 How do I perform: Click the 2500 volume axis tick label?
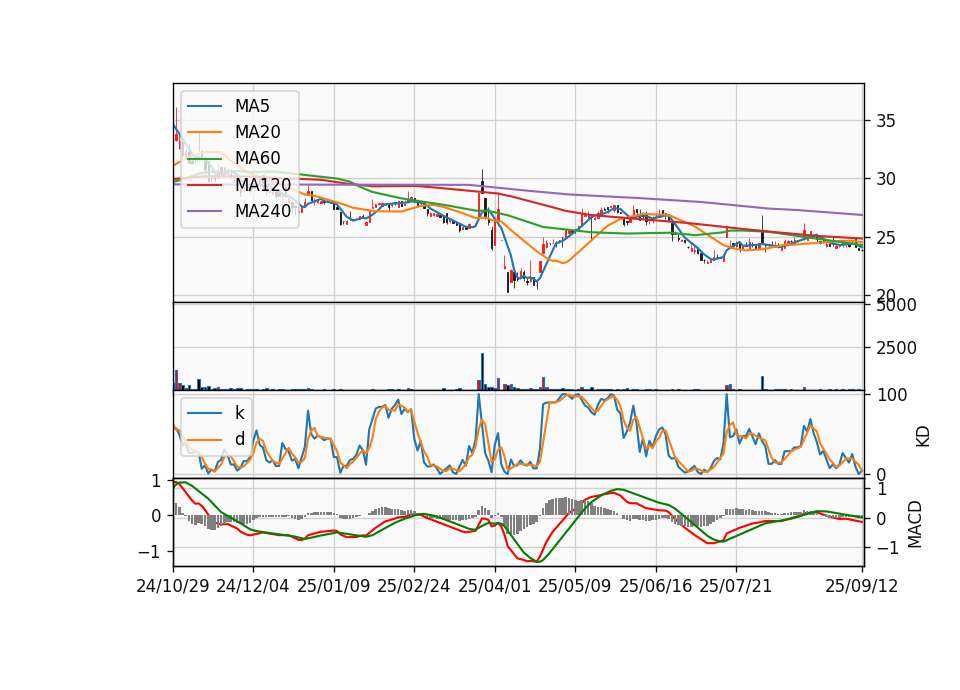tap(896, 348)
